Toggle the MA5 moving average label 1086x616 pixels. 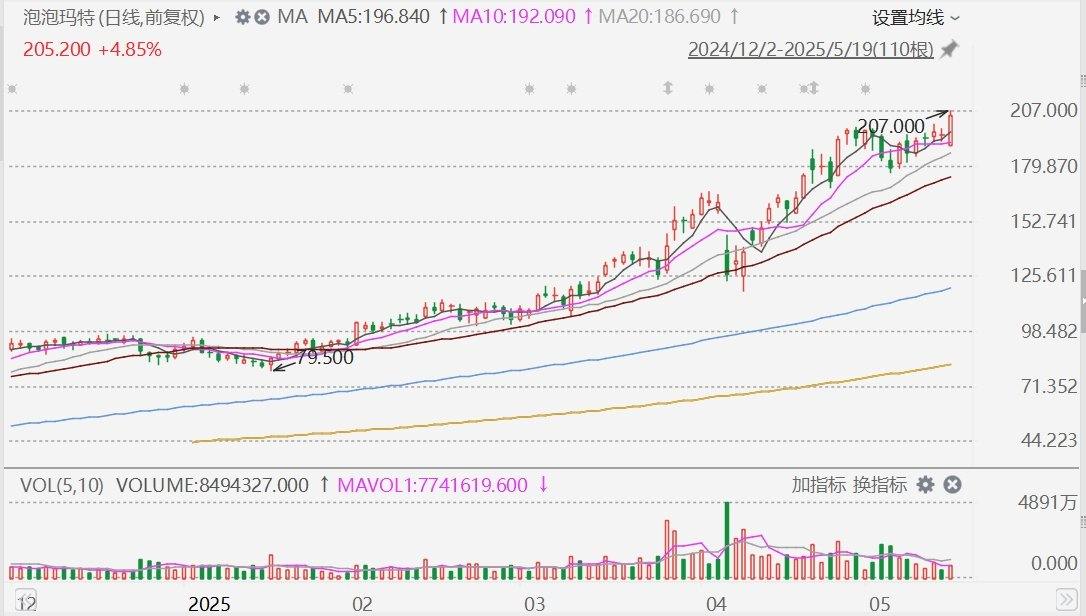tap(373, 17)
